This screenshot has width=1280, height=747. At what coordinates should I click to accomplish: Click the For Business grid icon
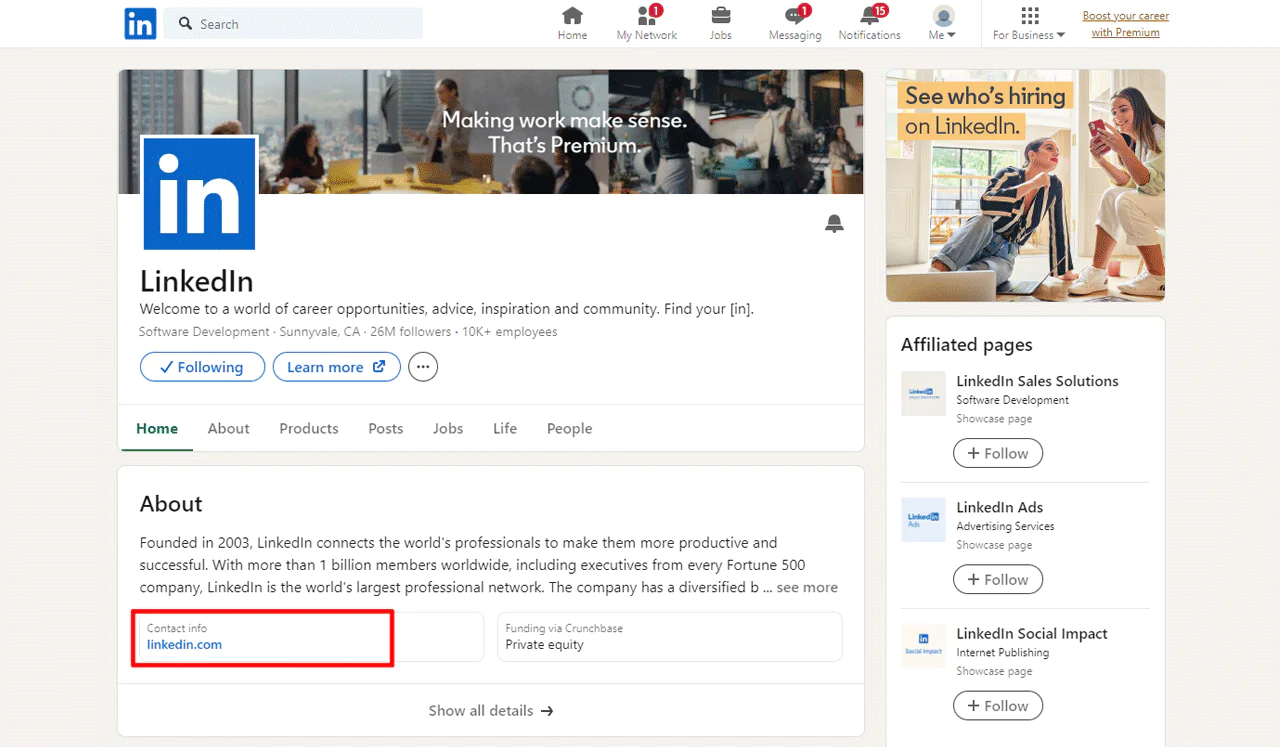(1029, 13)
